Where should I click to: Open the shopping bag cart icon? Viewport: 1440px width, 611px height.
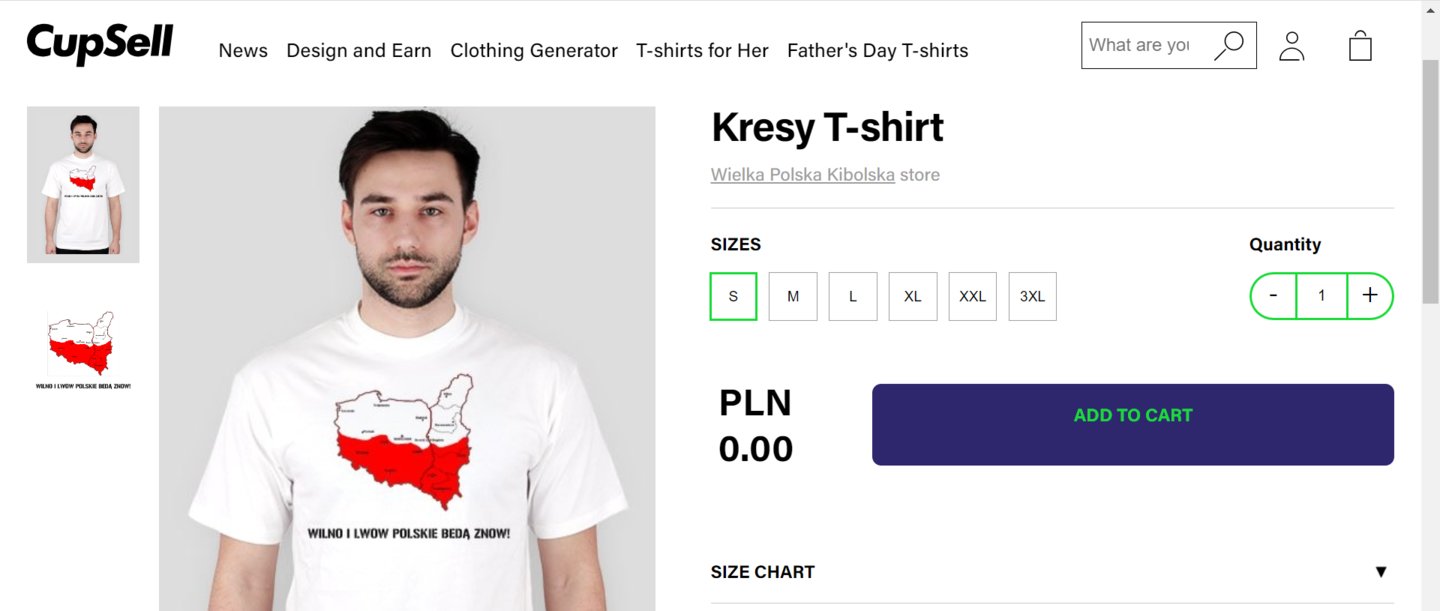pos(1360,46)
